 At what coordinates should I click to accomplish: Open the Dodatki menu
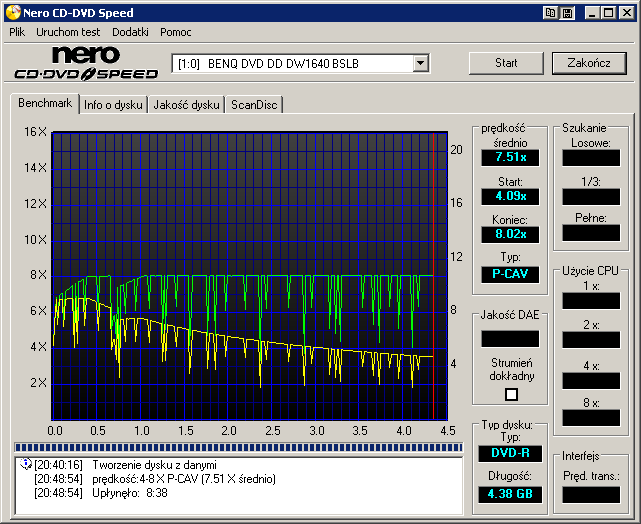(x=130, y=32)
